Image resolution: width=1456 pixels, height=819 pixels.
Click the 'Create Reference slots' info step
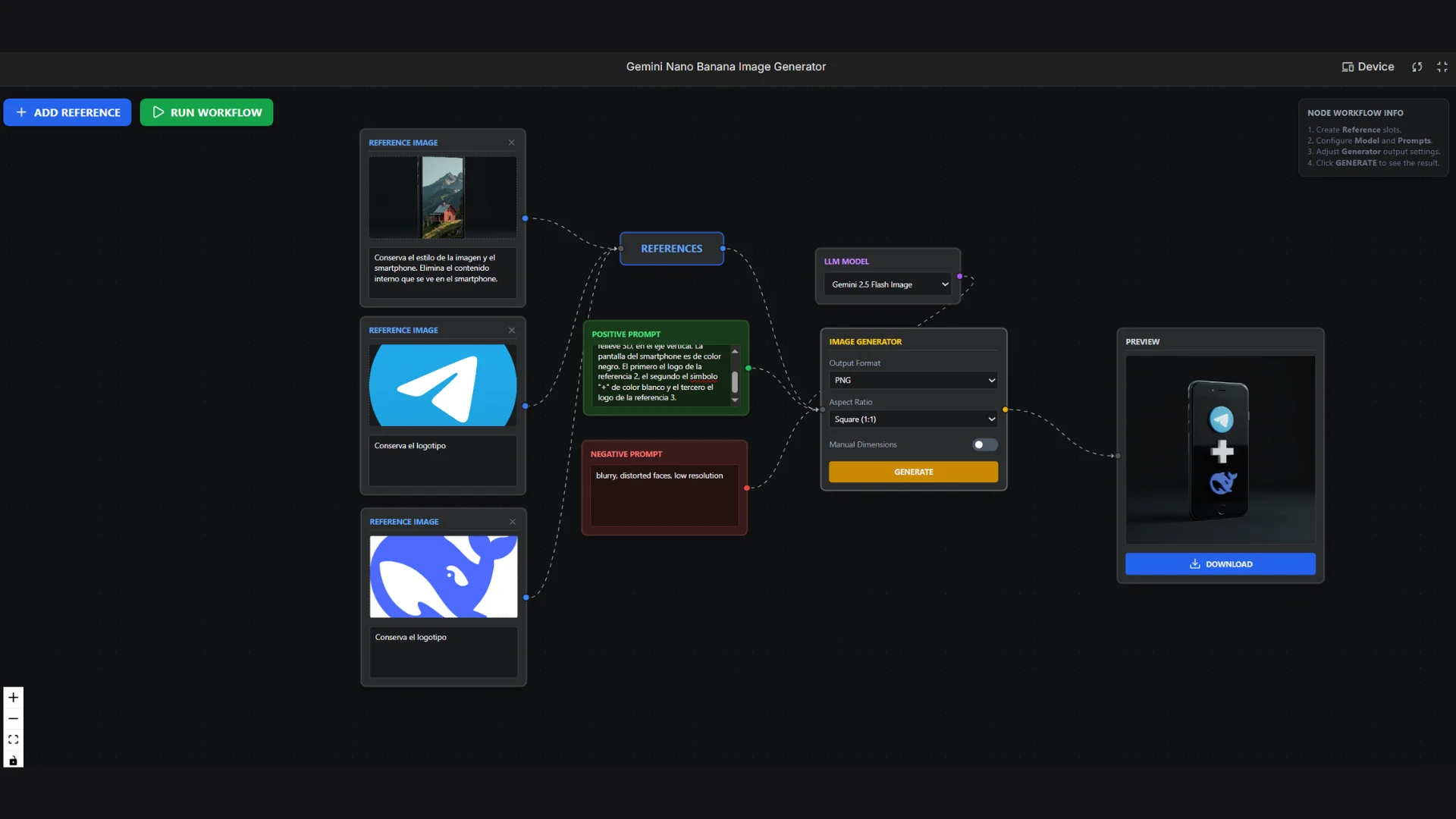1354,130
